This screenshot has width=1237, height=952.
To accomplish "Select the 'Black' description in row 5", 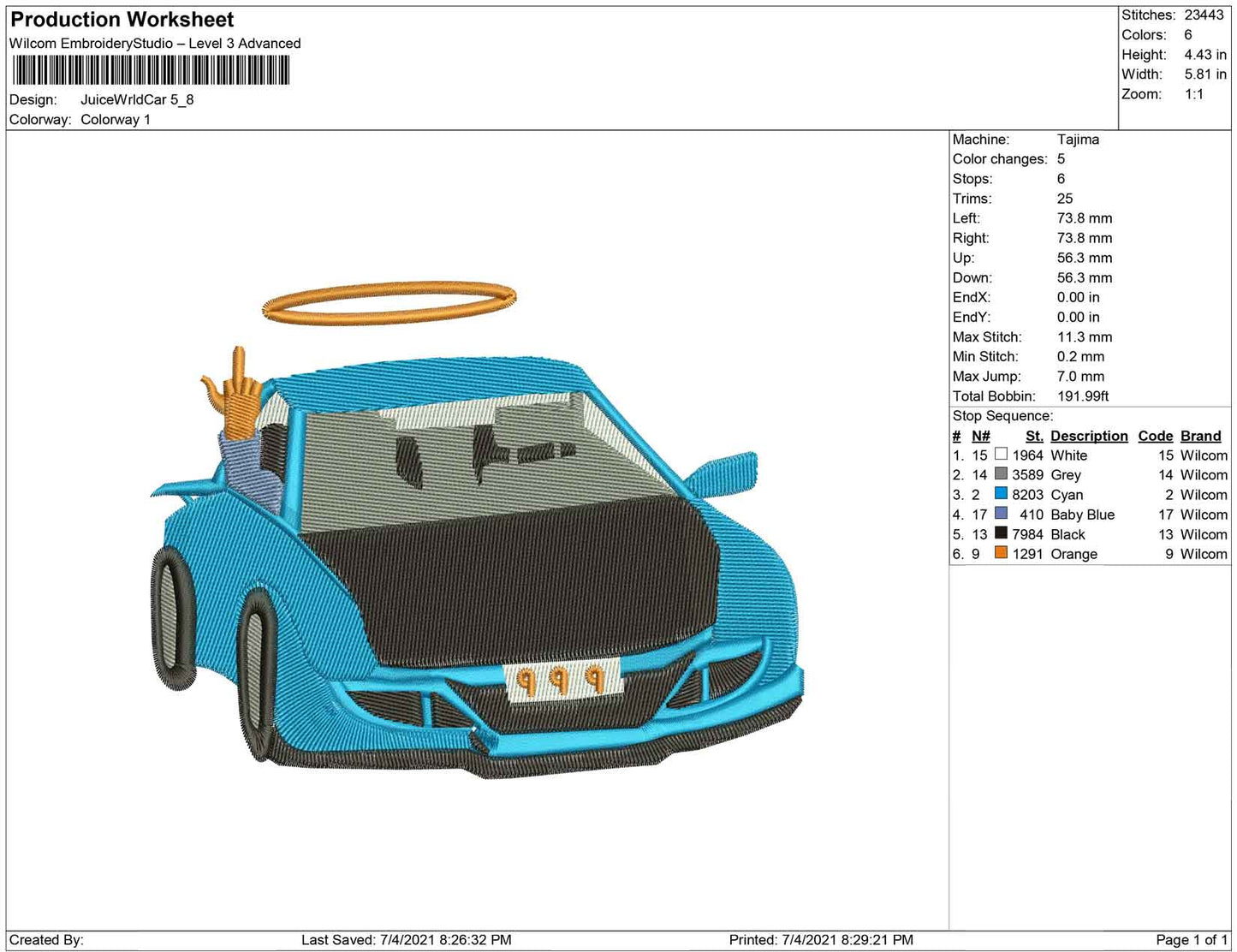I will click(1068, 534).
